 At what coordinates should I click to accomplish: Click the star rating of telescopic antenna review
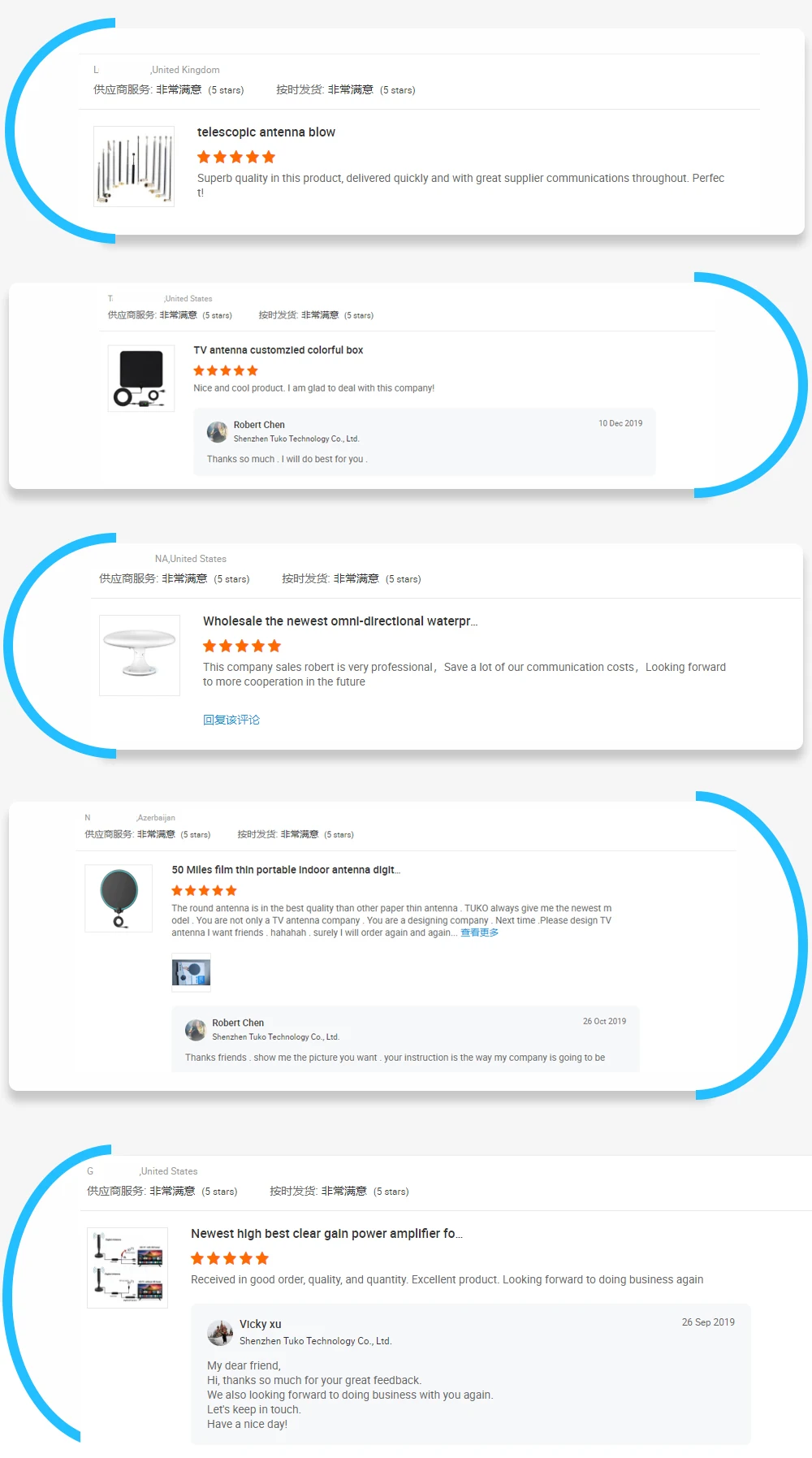[236, 157]
